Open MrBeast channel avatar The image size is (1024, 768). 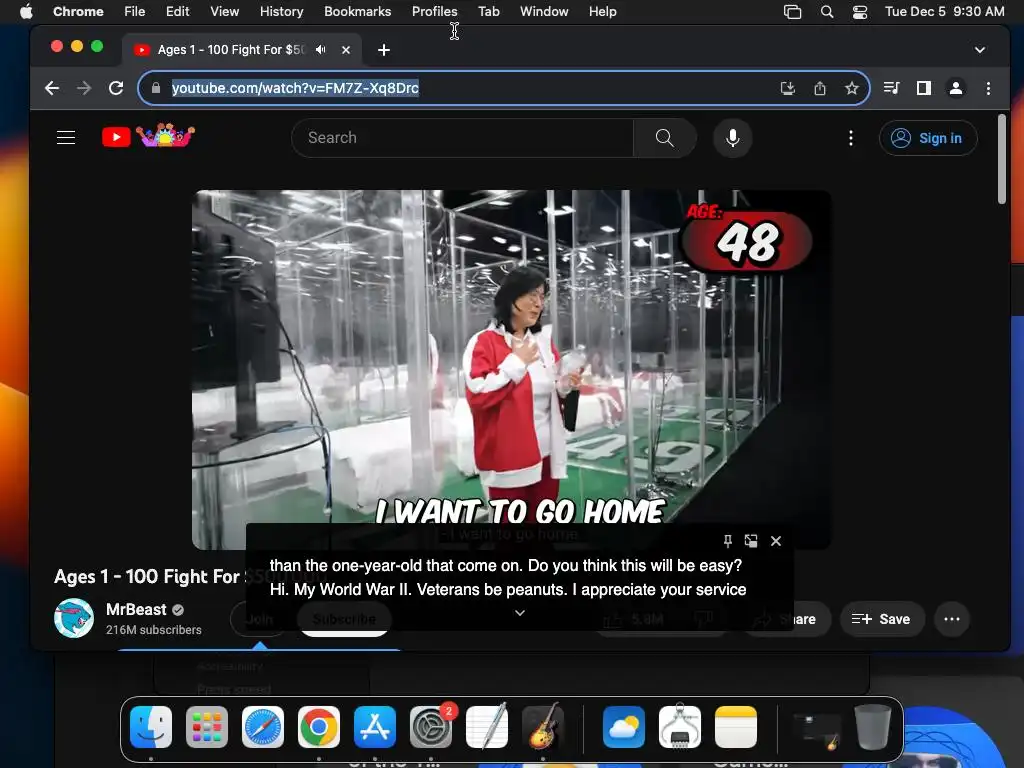click(74, 618)
